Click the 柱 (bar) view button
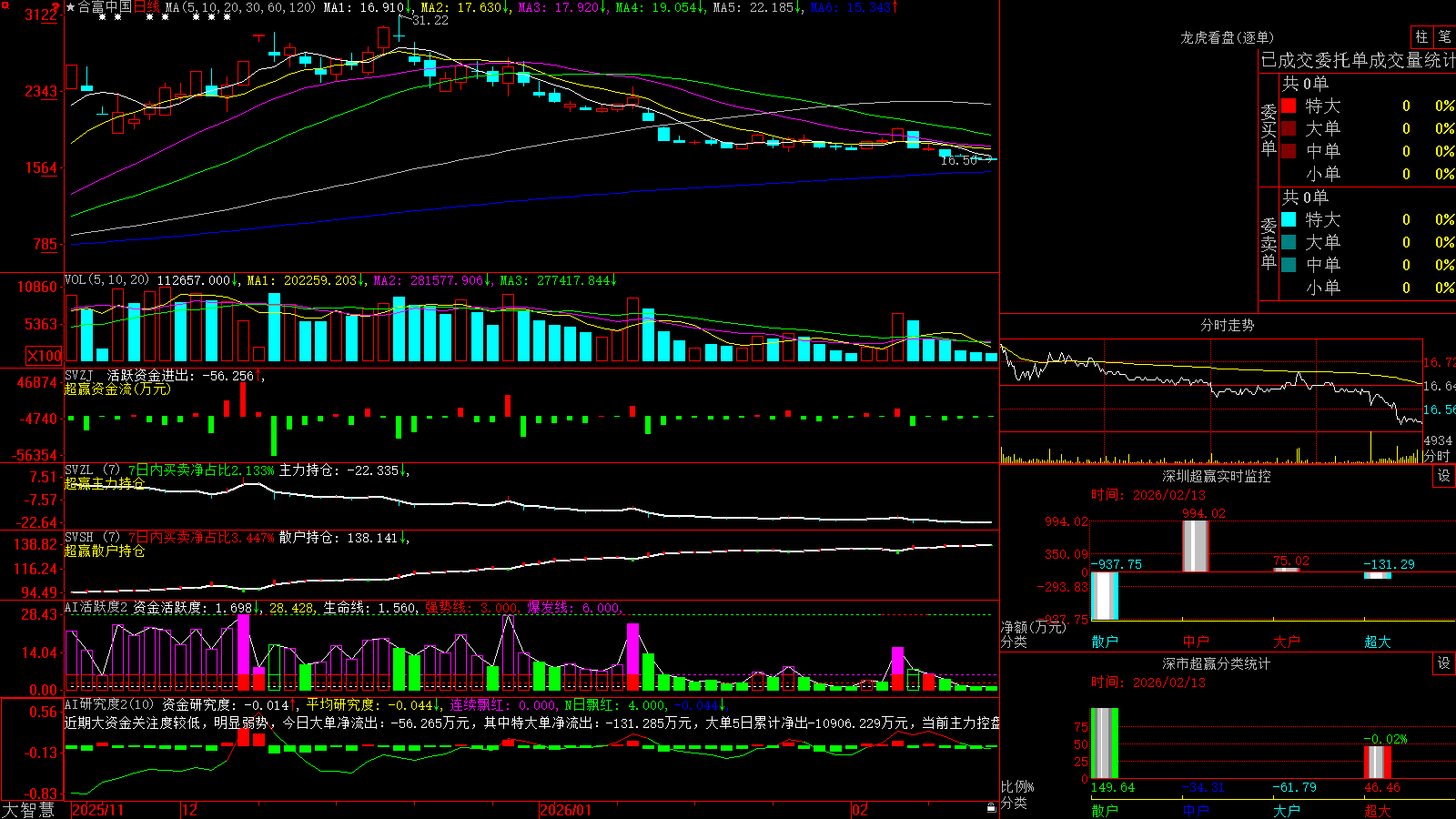The width and height of the screenshot is (1456, 819). (x=1421, y=37)
